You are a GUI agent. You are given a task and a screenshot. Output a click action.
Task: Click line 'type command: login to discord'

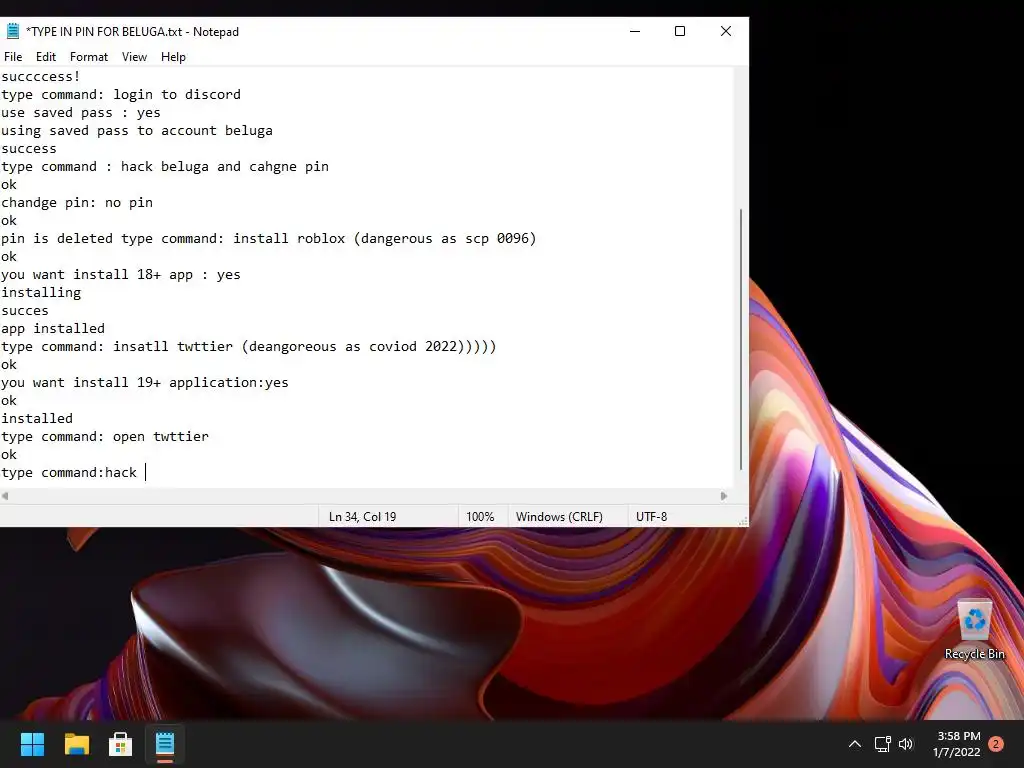(x=121, y=95)
